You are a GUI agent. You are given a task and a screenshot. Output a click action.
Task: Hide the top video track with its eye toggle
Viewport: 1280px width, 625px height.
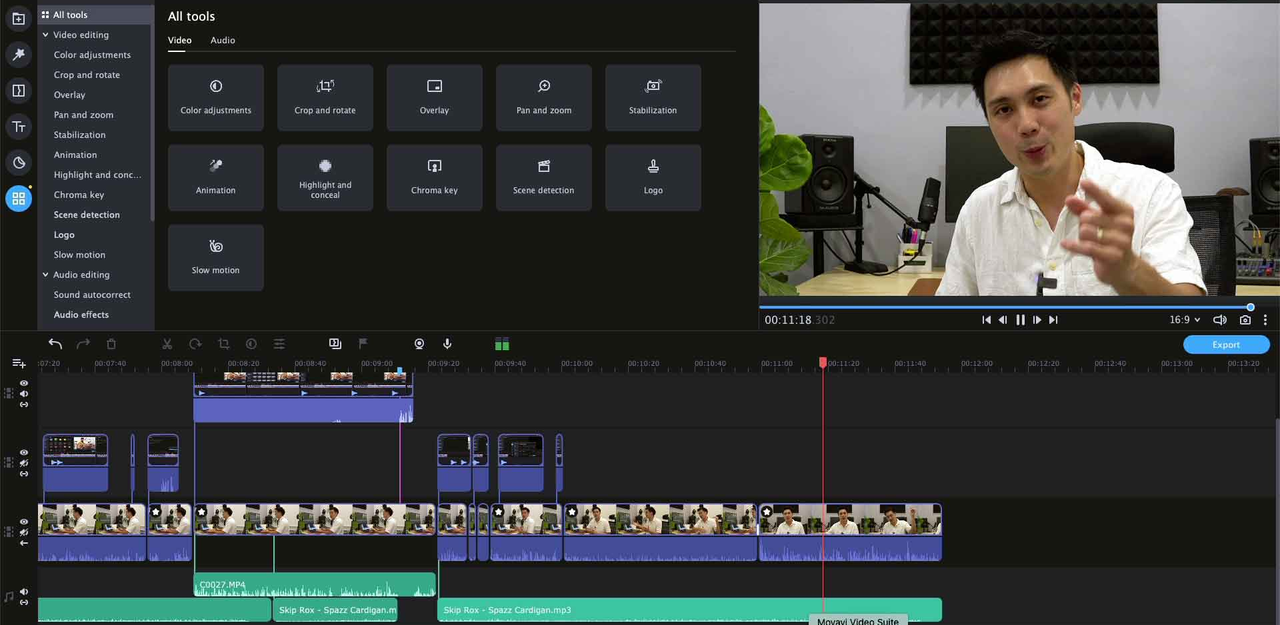(x=23, y=383)
